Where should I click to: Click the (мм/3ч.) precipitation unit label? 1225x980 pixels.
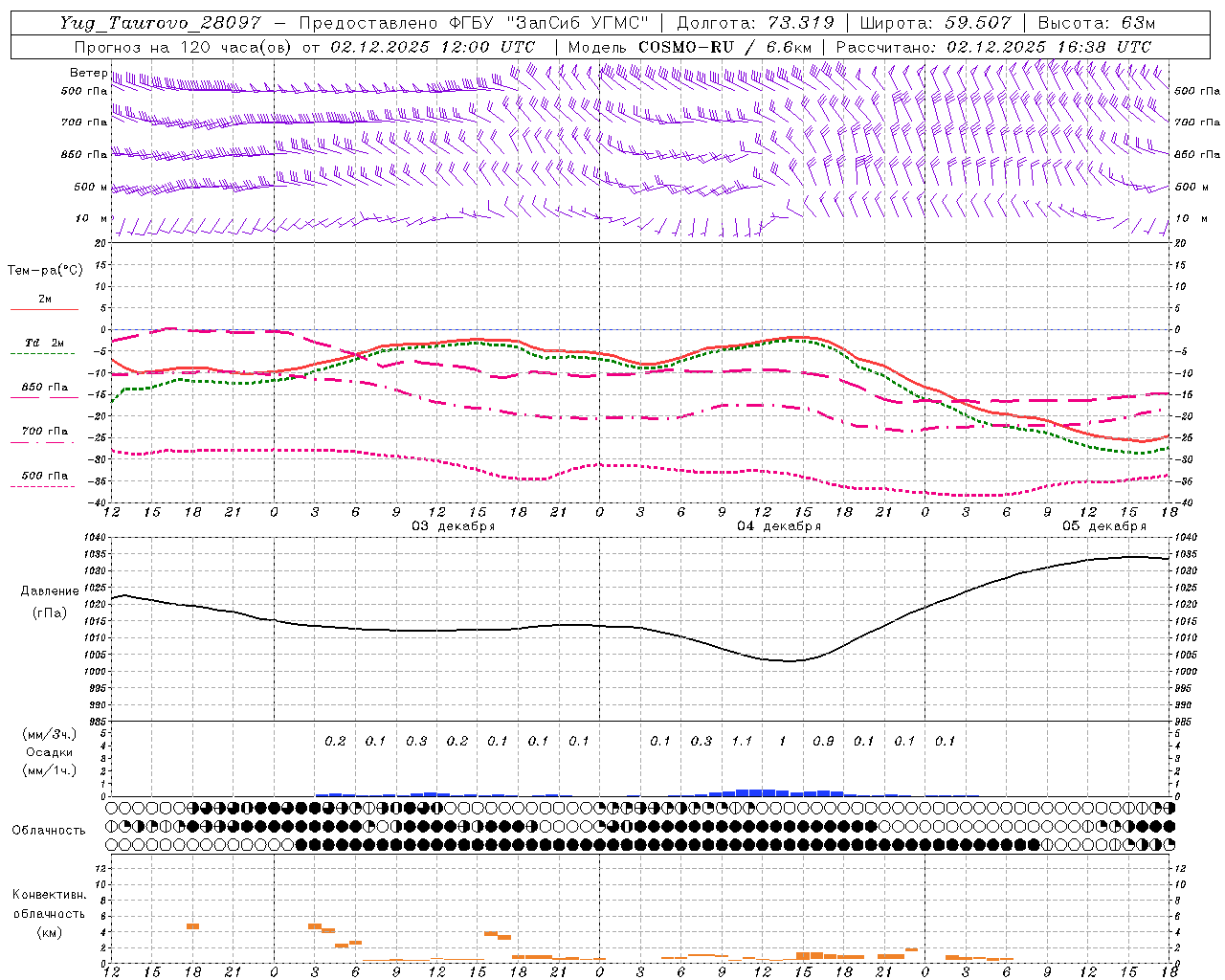pyautogui.click(x=50, y=734)
